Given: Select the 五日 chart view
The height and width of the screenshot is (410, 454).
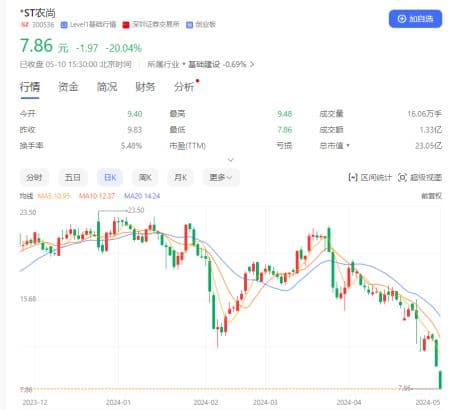Looking at the screenshot, I should (x=72, y=177).
